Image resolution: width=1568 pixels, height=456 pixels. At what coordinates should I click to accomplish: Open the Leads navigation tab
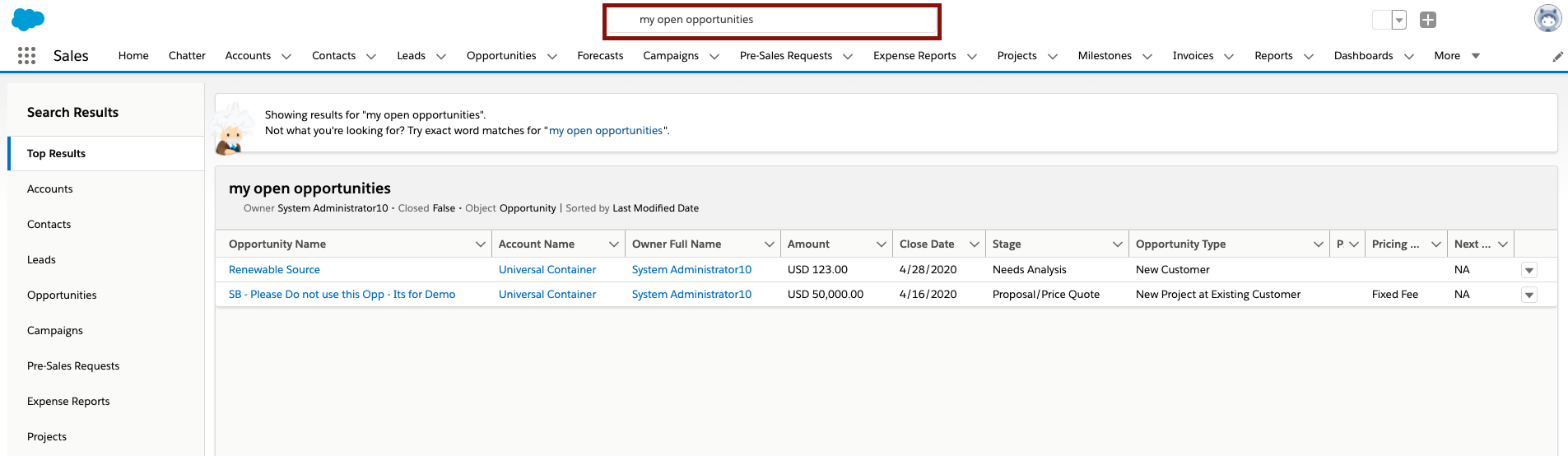coord(411,56)
